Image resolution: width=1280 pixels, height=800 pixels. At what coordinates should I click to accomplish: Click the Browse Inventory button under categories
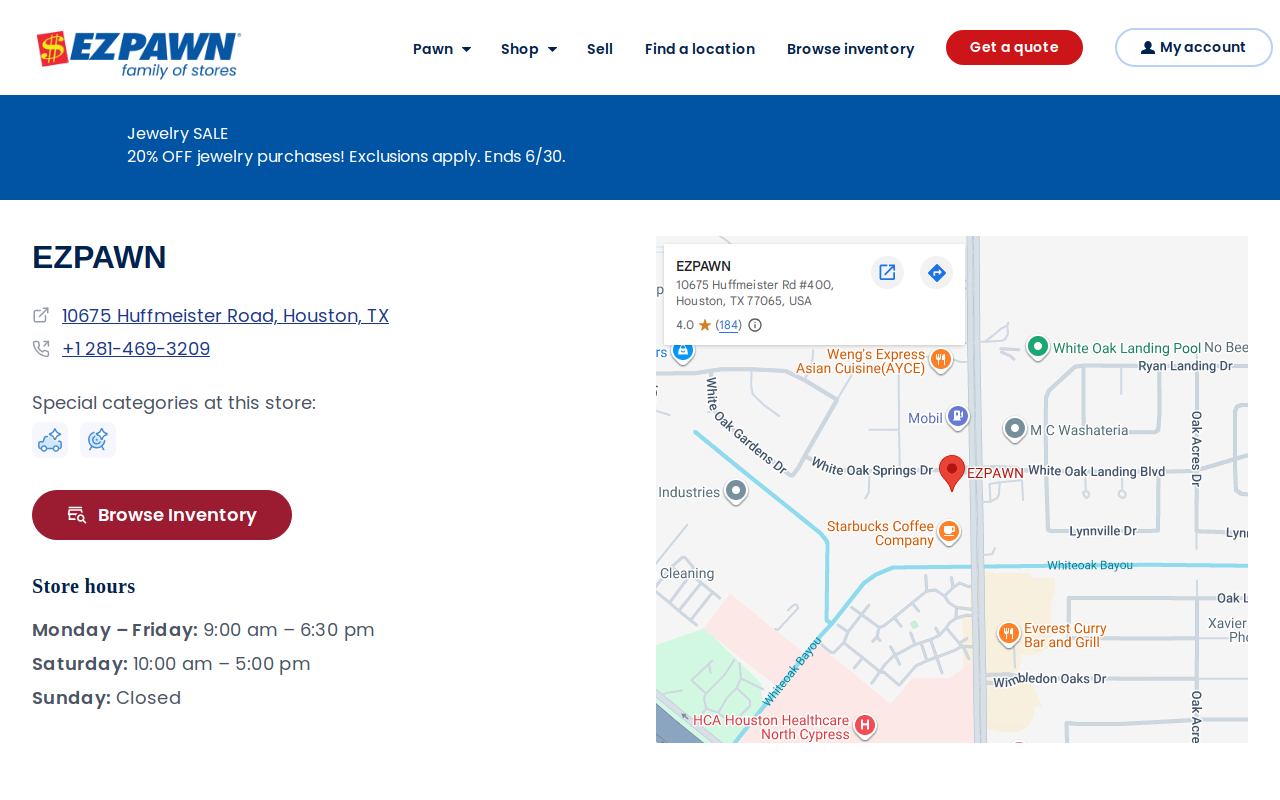click(162, 515)
